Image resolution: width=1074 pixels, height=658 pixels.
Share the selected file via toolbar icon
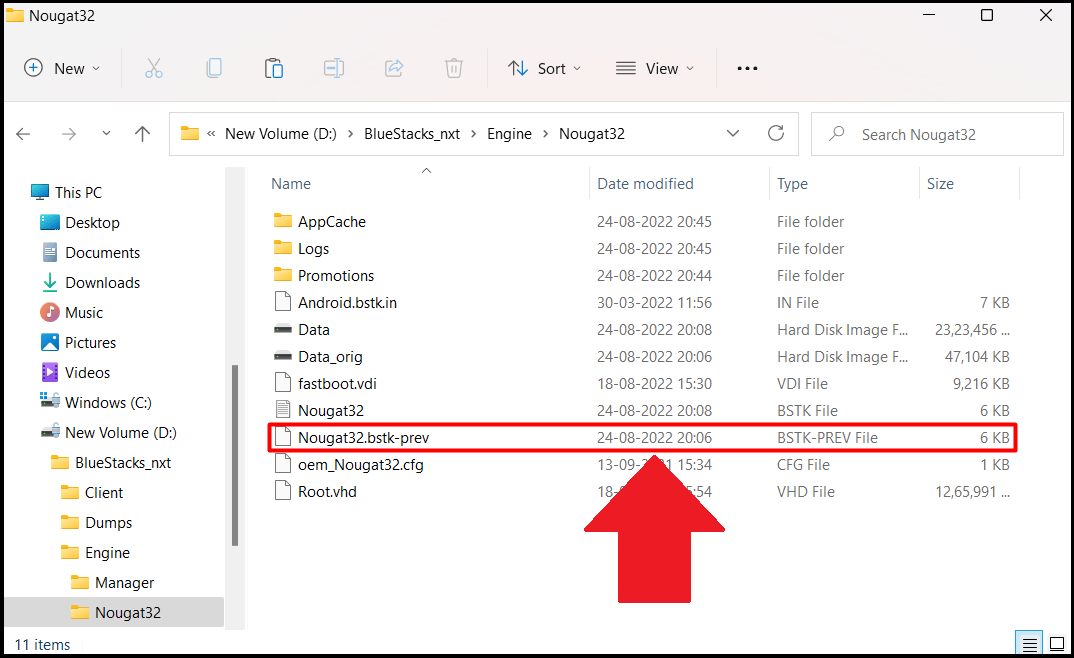click(x=394, y=68)
